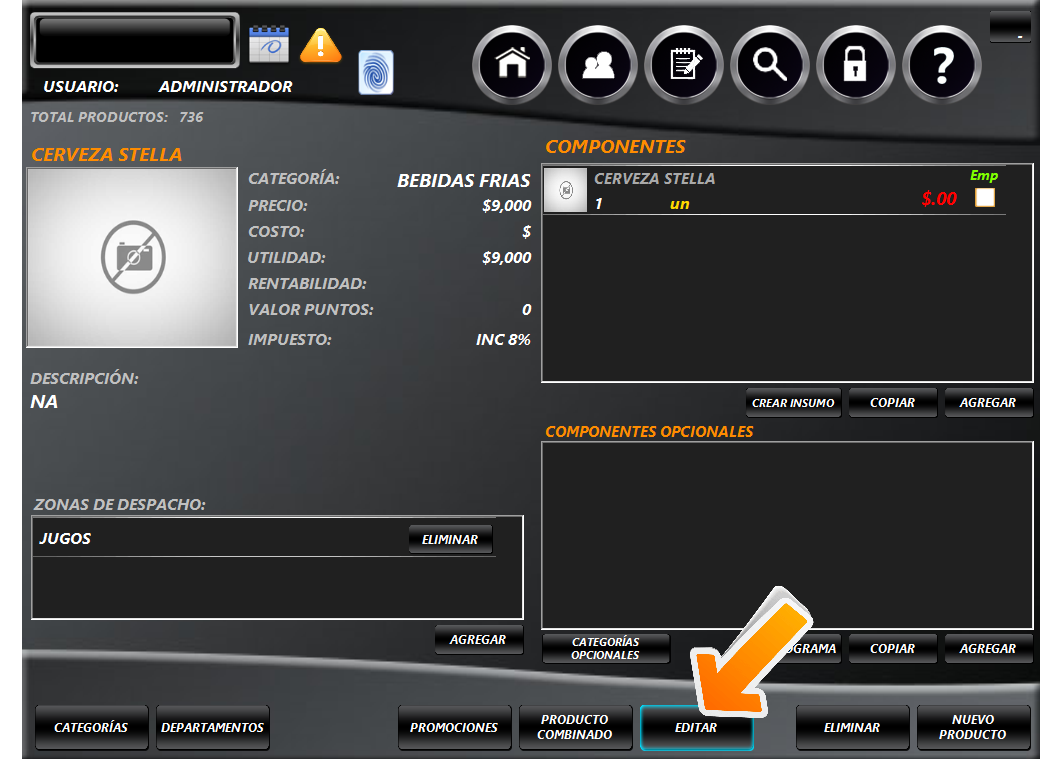
Task: Click Eliminar next to Jugos zone
Action: click(450, 539)
